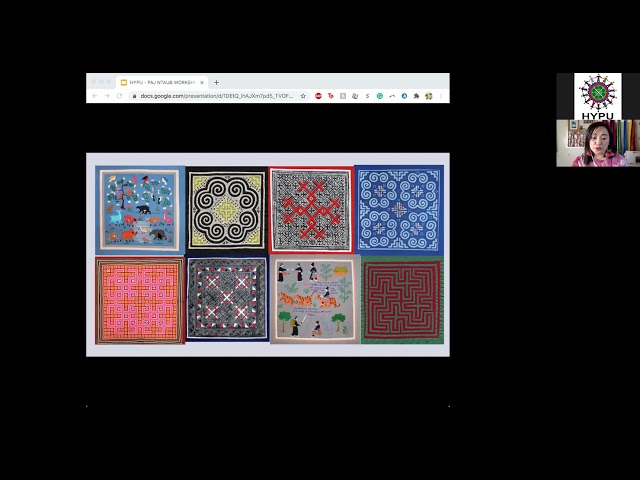
Task: Select the presenter's webcam video tile
Action: [598, 143]
